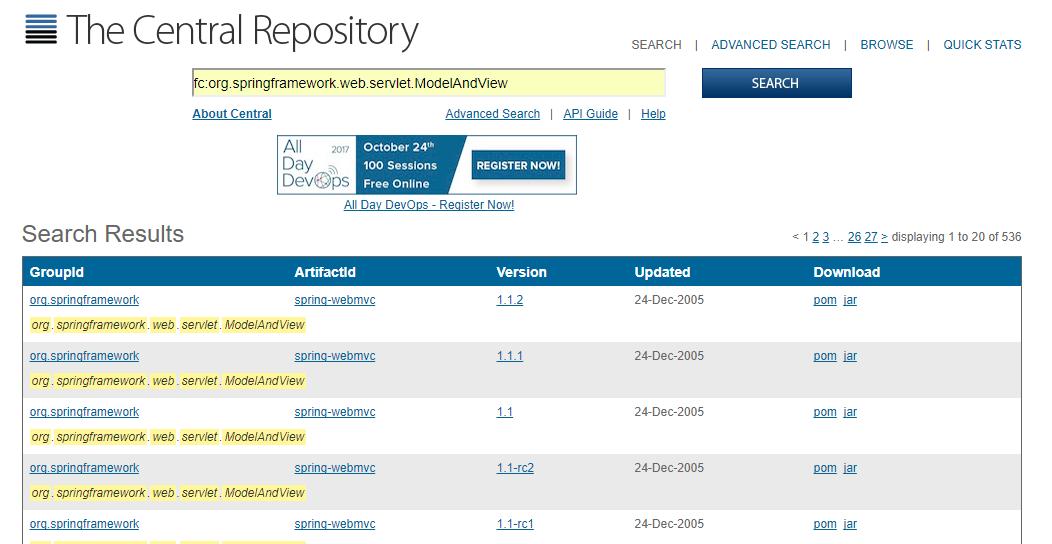
Task: Click the blue SEARCH button
Action: tap(776, 83)
